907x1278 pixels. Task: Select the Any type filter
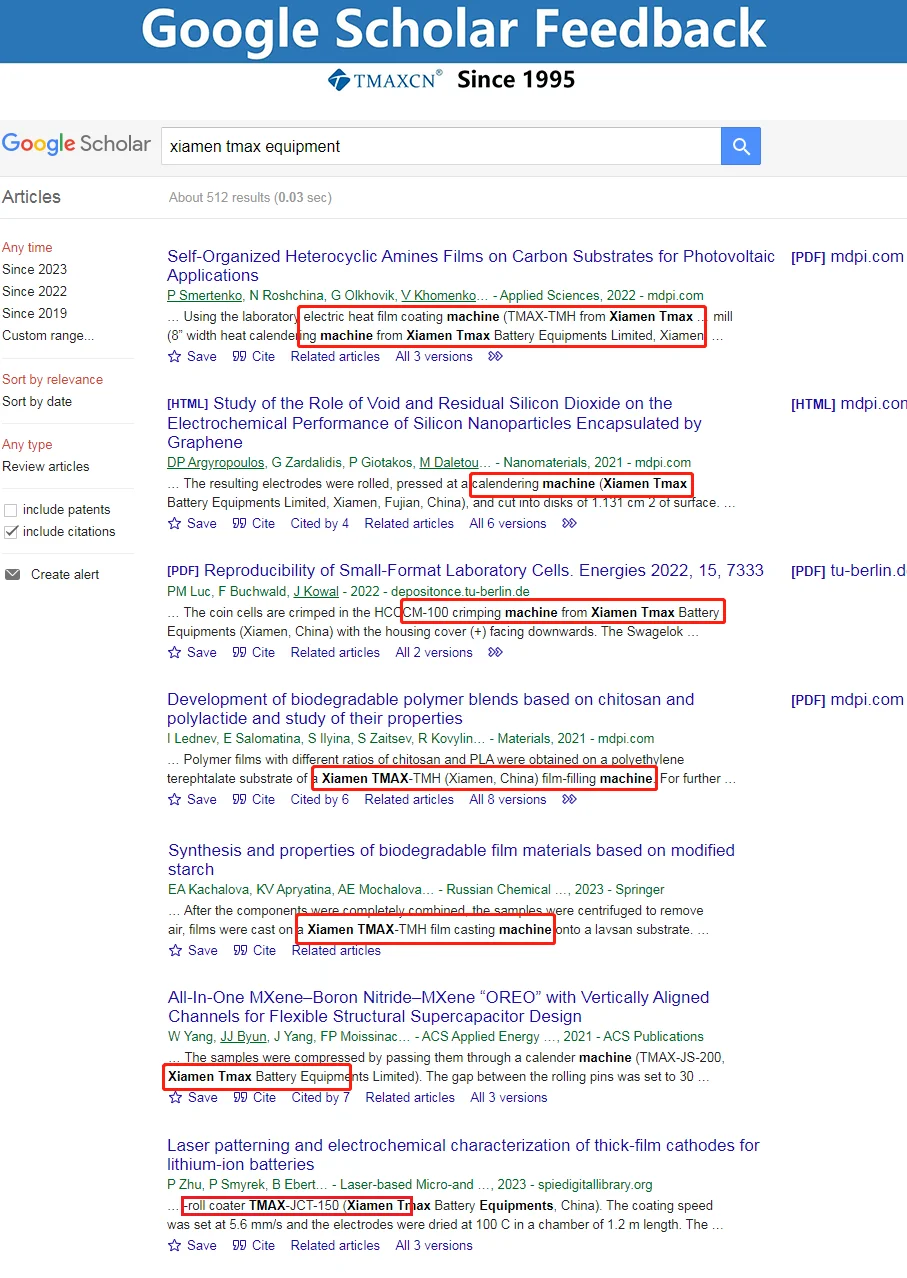click(27, 444)
